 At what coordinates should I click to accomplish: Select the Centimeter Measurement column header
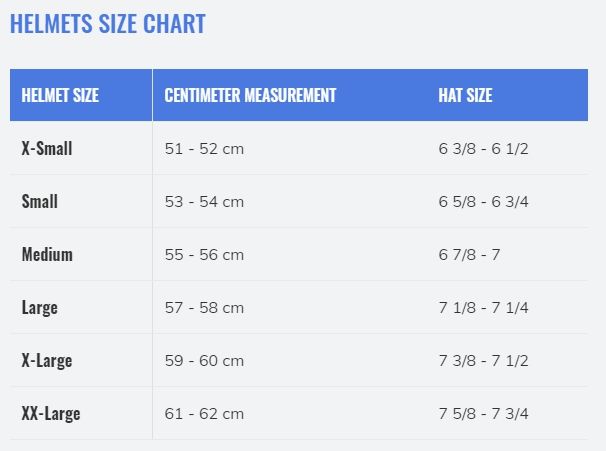coord(250,95)
